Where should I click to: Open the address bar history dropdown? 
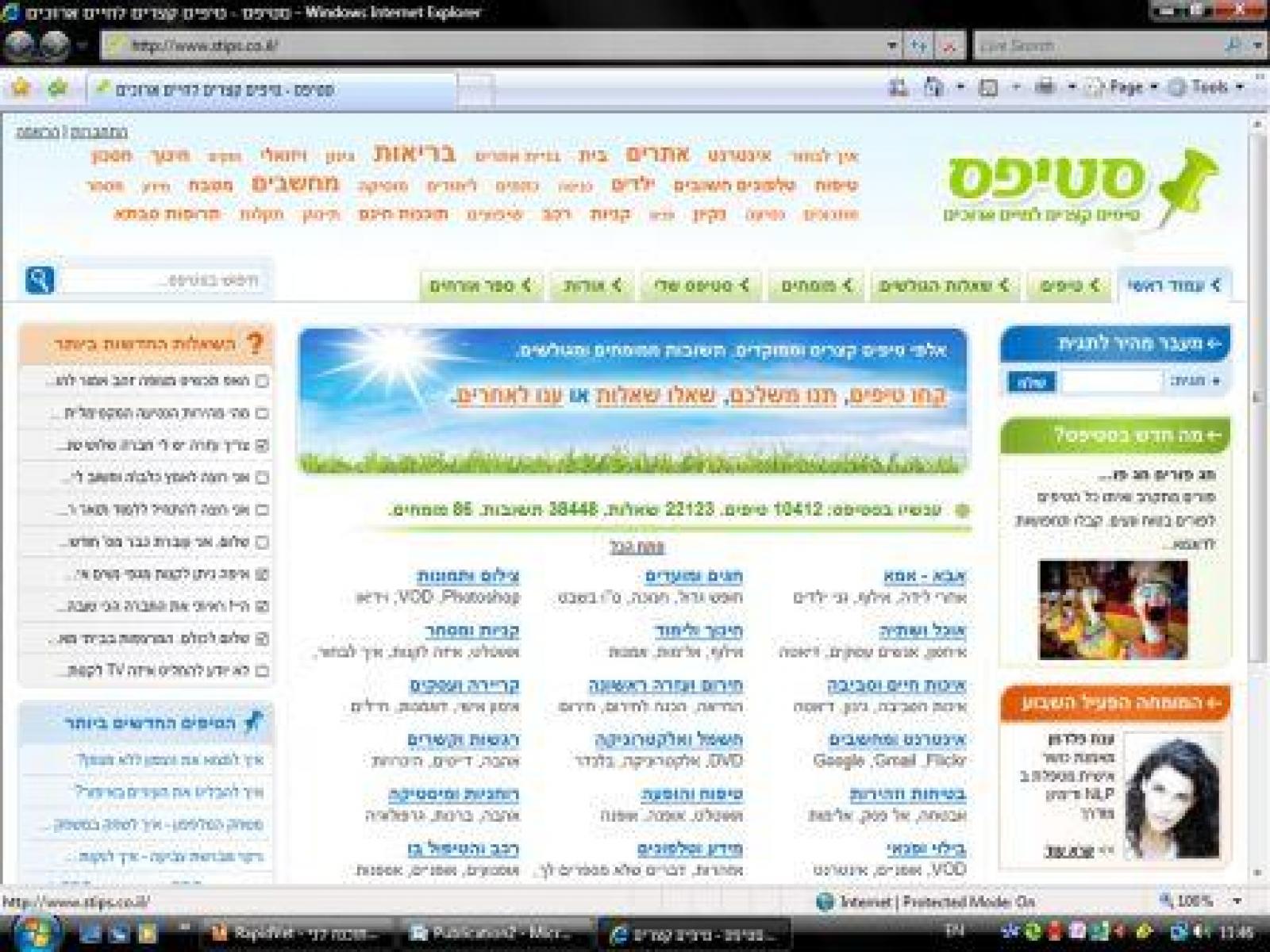[893, 46]
